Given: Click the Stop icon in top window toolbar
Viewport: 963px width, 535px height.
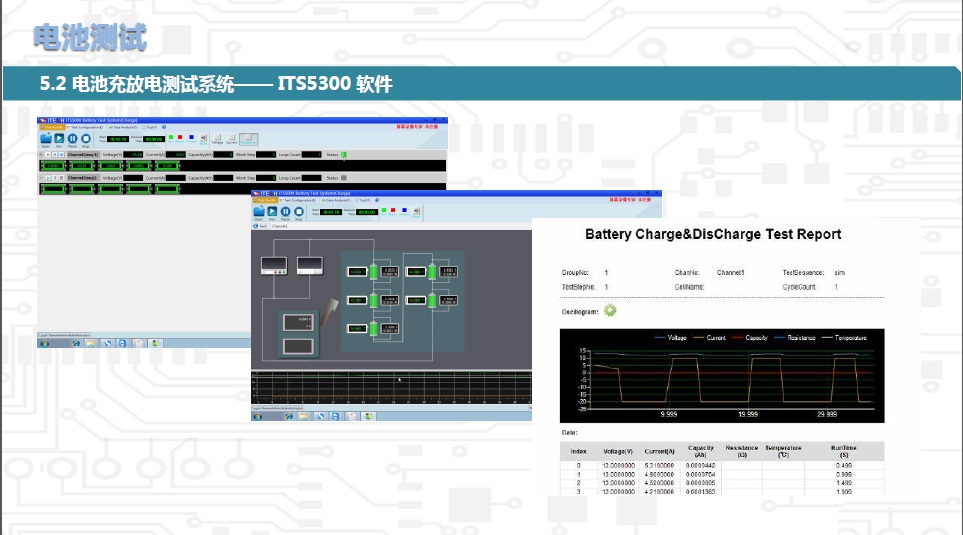Looking at the screenshot, I should 86,139.
